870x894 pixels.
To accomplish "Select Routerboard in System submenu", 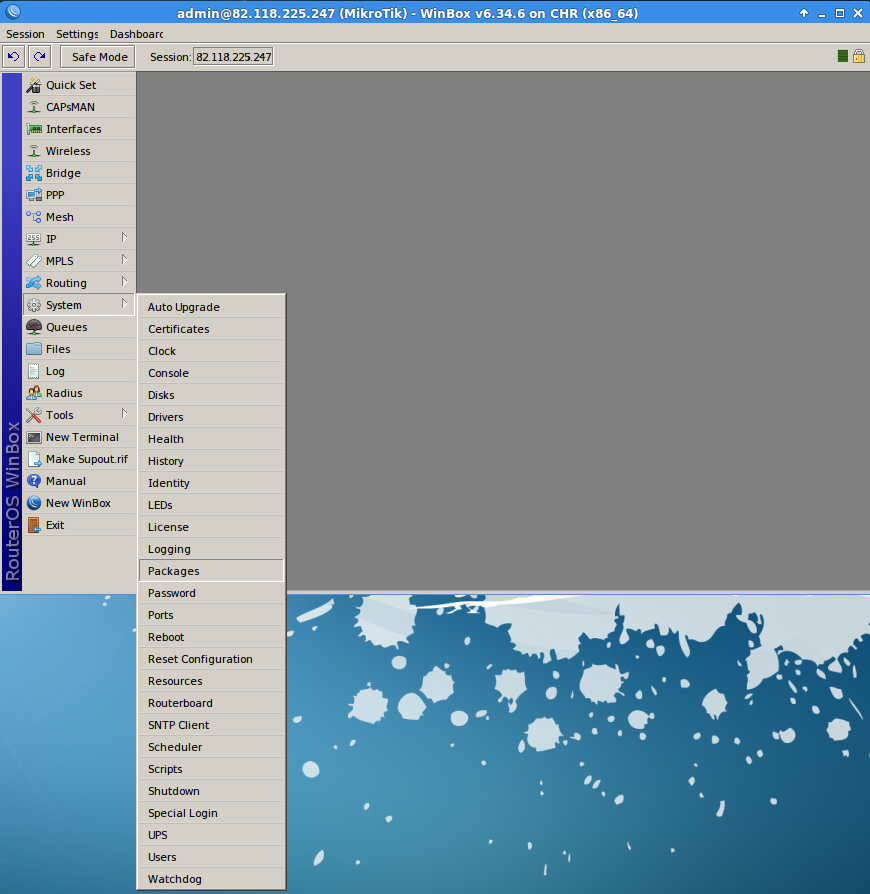I will click(211, 703).
